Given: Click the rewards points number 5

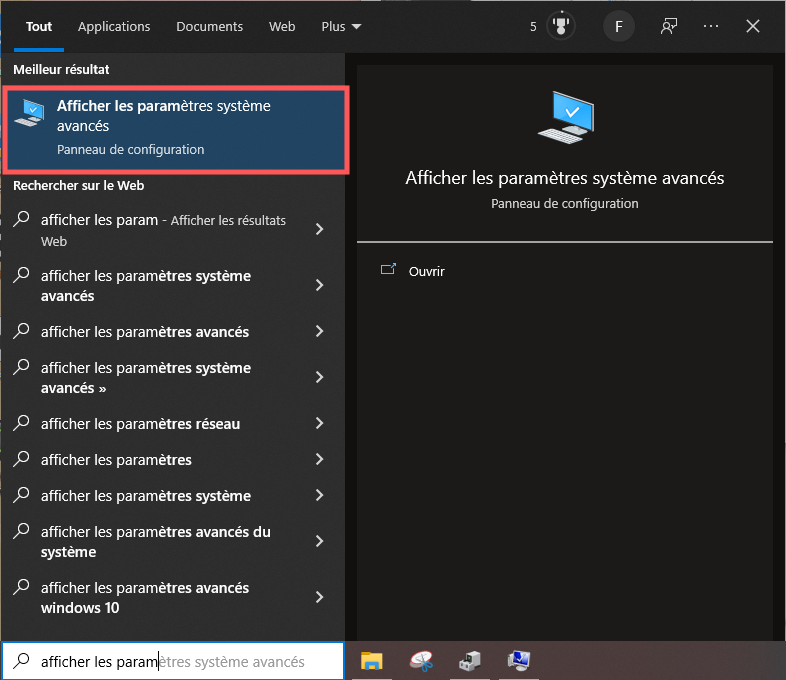Looking at the screenshot, I should pos(533,27).
